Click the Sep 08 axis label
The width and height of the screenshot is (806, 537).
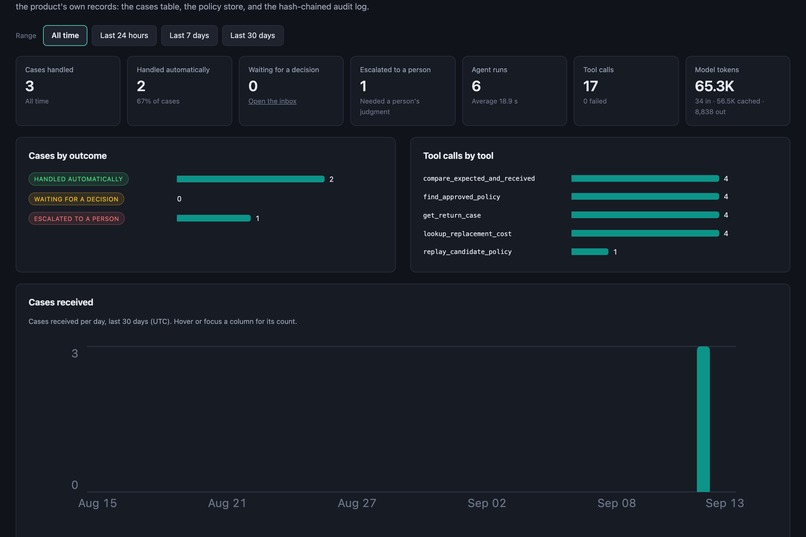(616, 503)
